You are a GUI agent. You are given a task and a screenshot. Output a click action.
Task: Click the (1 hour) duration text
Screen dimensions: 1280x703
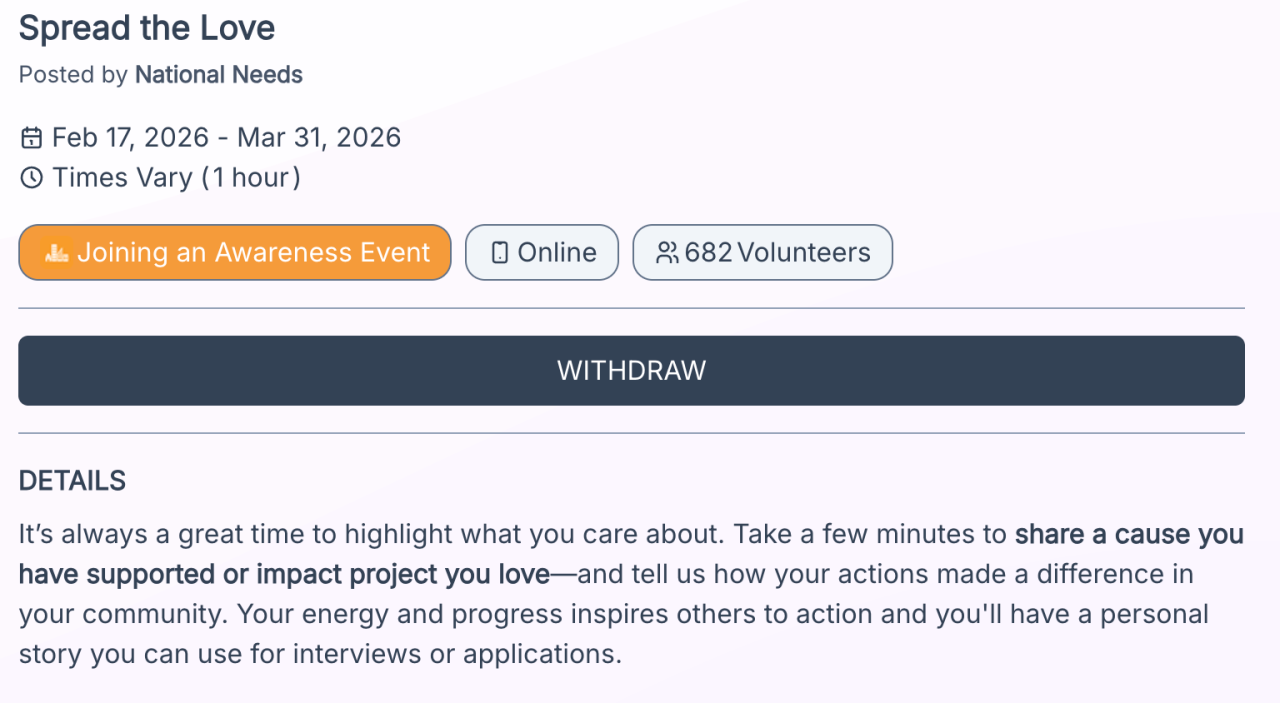[x=251, y=178]
